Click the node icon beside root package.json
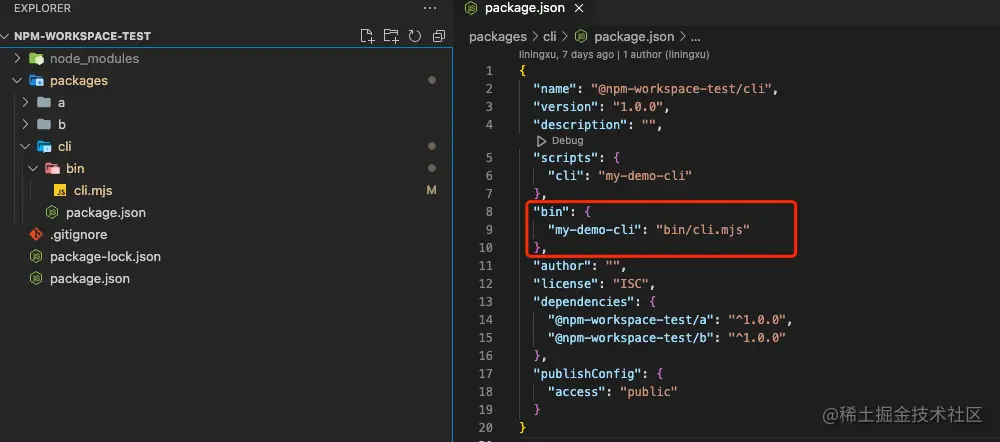Image resolution: width=1000 pixels, height=442 pixels. (36, 279)
